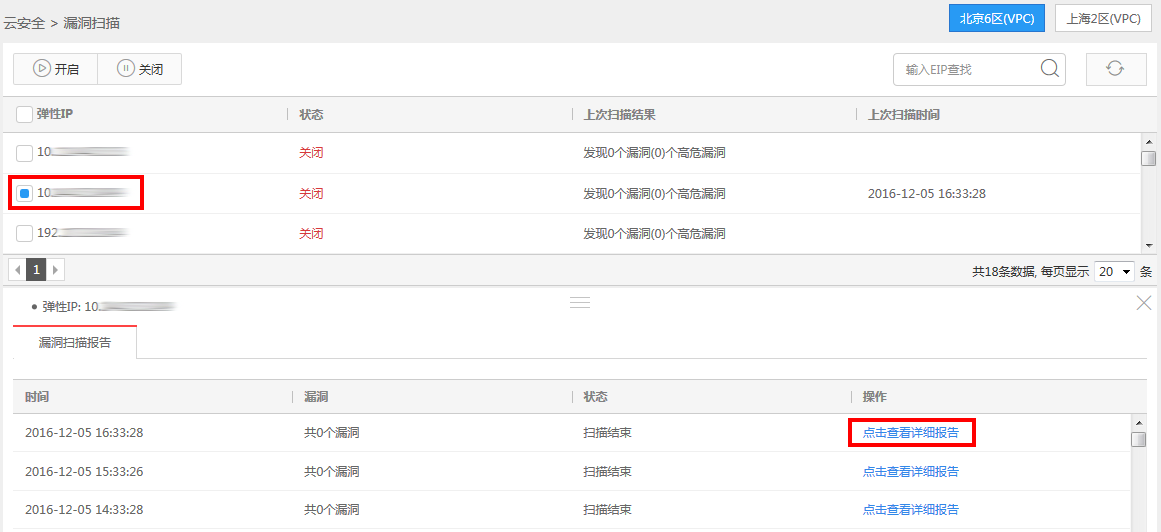Close the detail panel with X

[x=1144, y=303]
